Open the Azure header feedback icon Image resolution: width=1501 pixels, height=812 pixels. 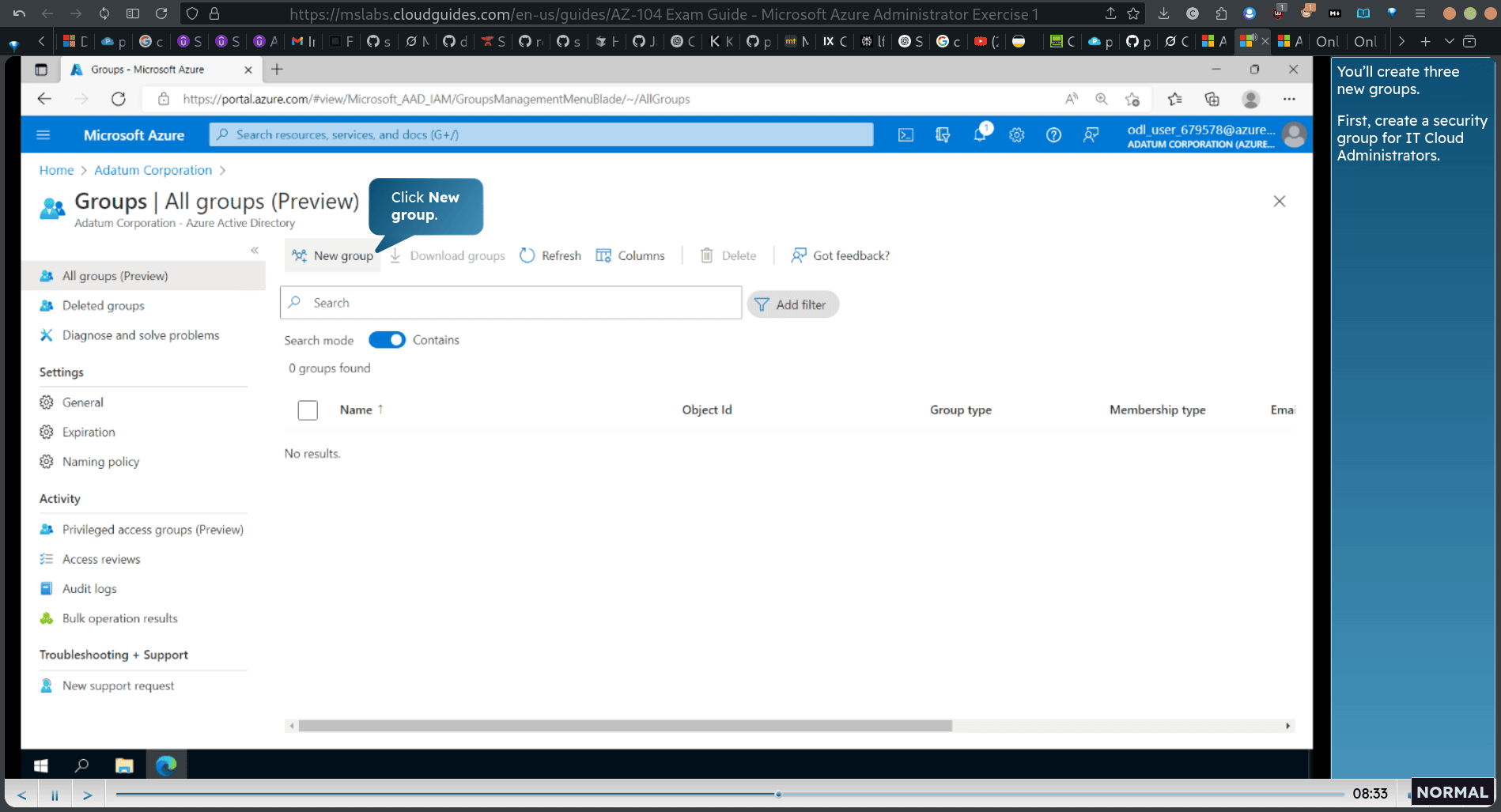(1091, 135)
